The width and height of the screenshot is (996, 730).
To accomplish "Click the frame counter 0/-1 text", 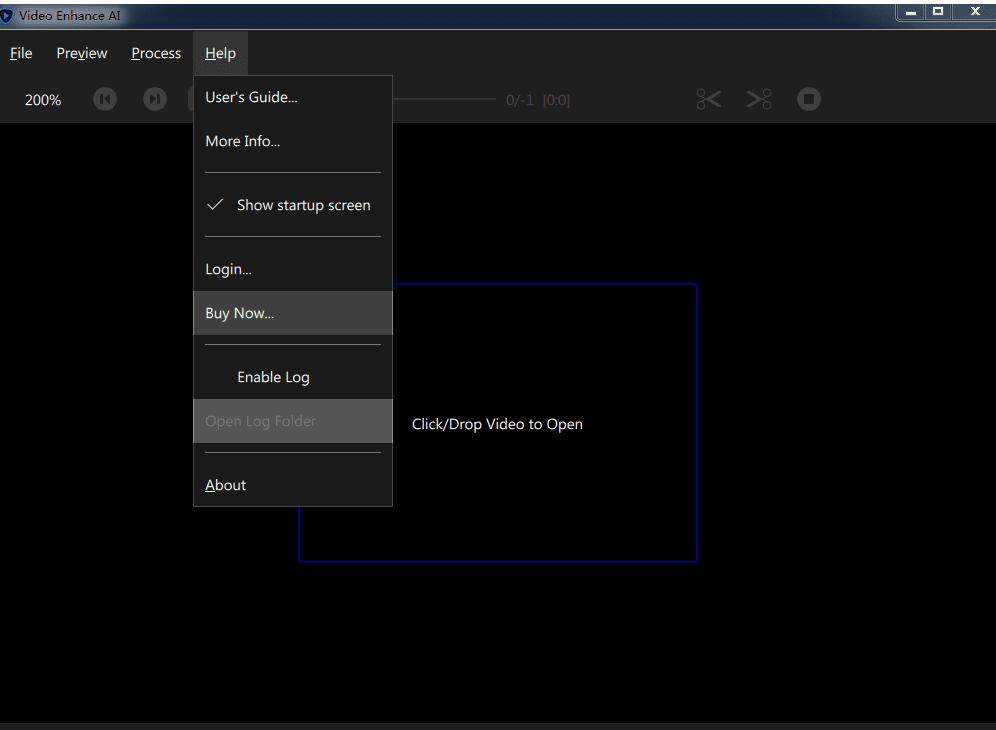I will click(x=520, y=100).
